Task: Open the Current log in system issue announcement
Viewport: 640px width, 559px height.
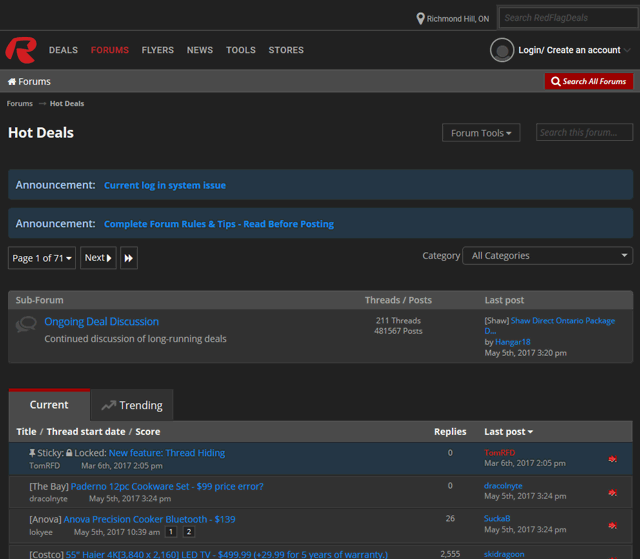Action: [165, 185]
